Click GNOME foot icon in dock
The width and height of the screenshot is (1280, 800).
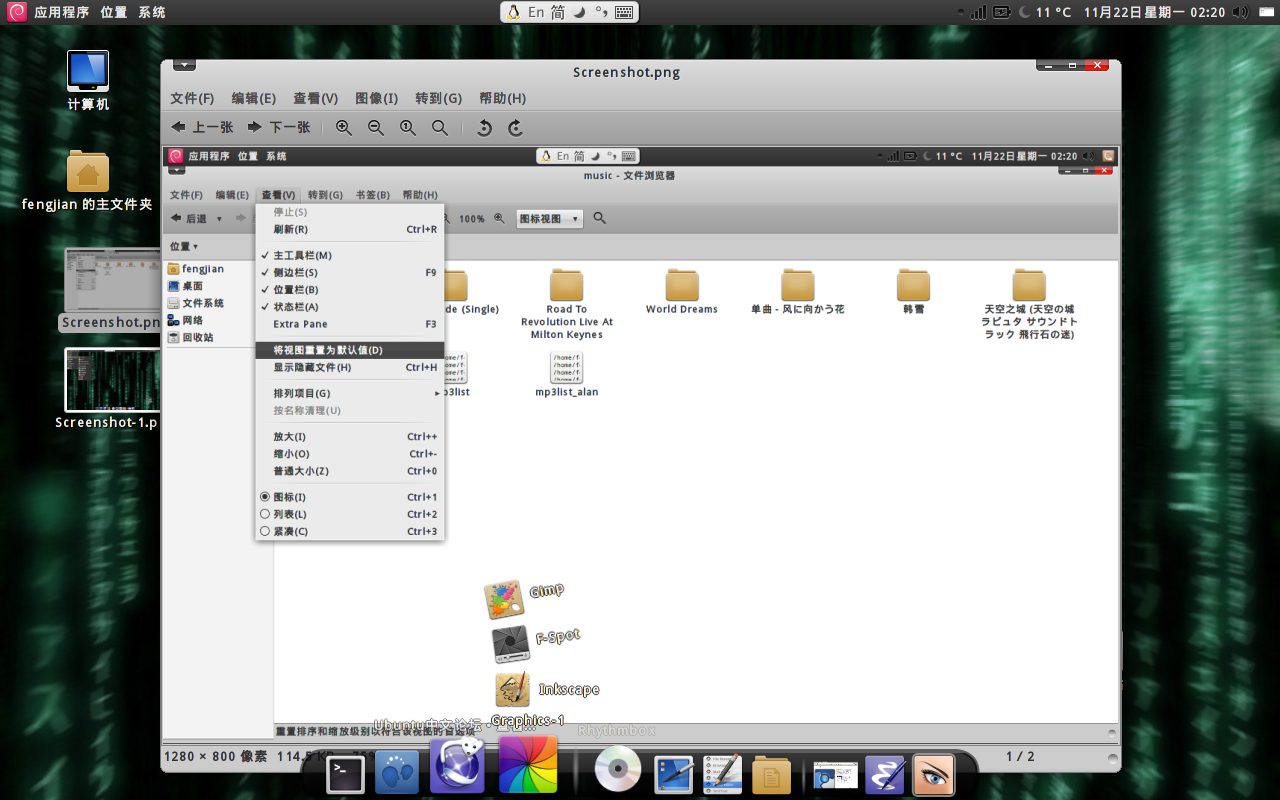[x=397, y=773]
